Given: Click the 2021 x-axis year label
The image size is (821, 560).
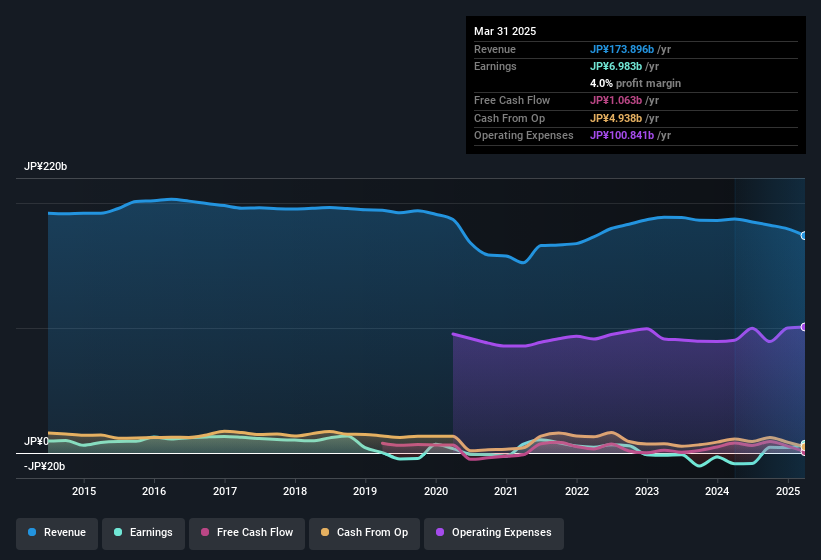Looking at the screenshot, I should pos(506,491).
